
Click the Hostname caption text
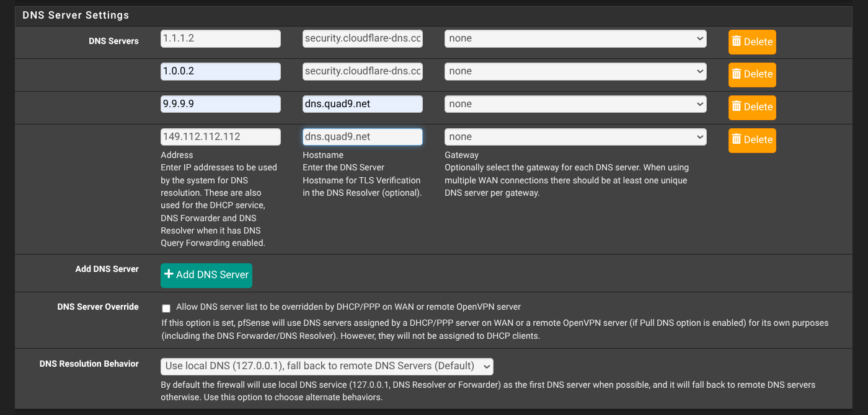click(323, 155)
